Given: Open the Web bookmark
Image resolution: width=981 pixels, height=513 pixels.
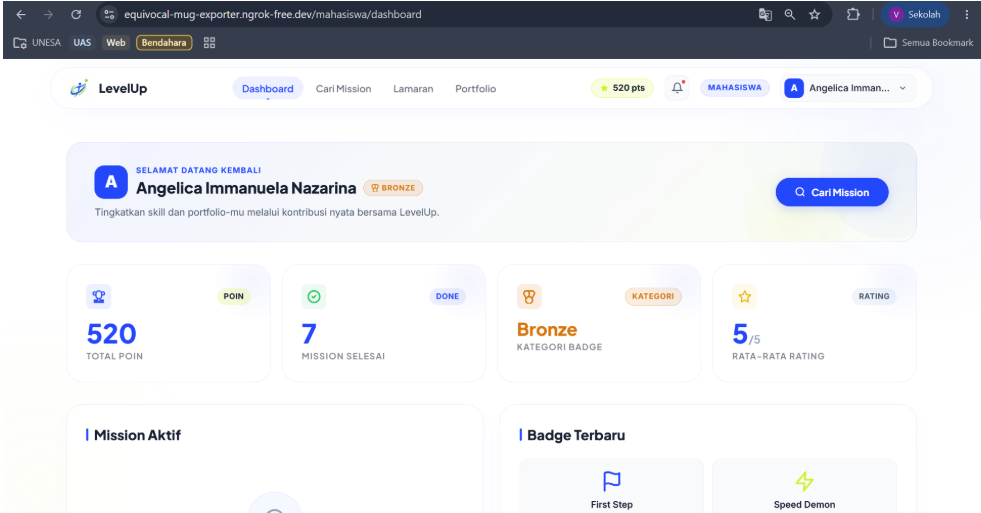Looking at the screenshot, I should [116, 43].
